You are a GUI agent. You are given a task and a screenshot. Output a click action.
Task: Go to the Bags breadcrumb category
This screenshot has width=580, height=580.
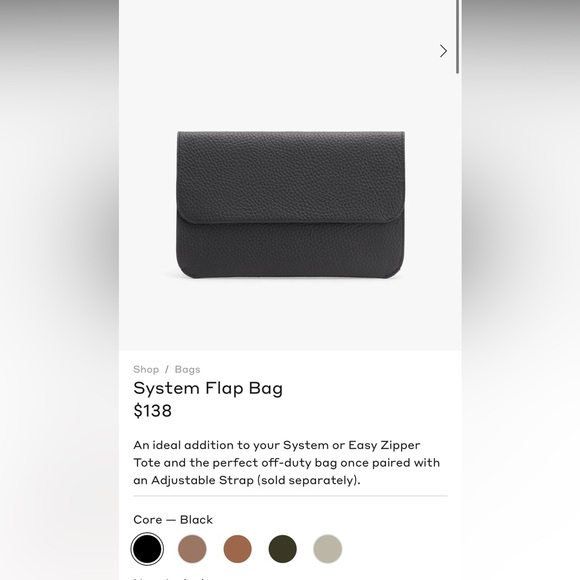click(188, 370)
